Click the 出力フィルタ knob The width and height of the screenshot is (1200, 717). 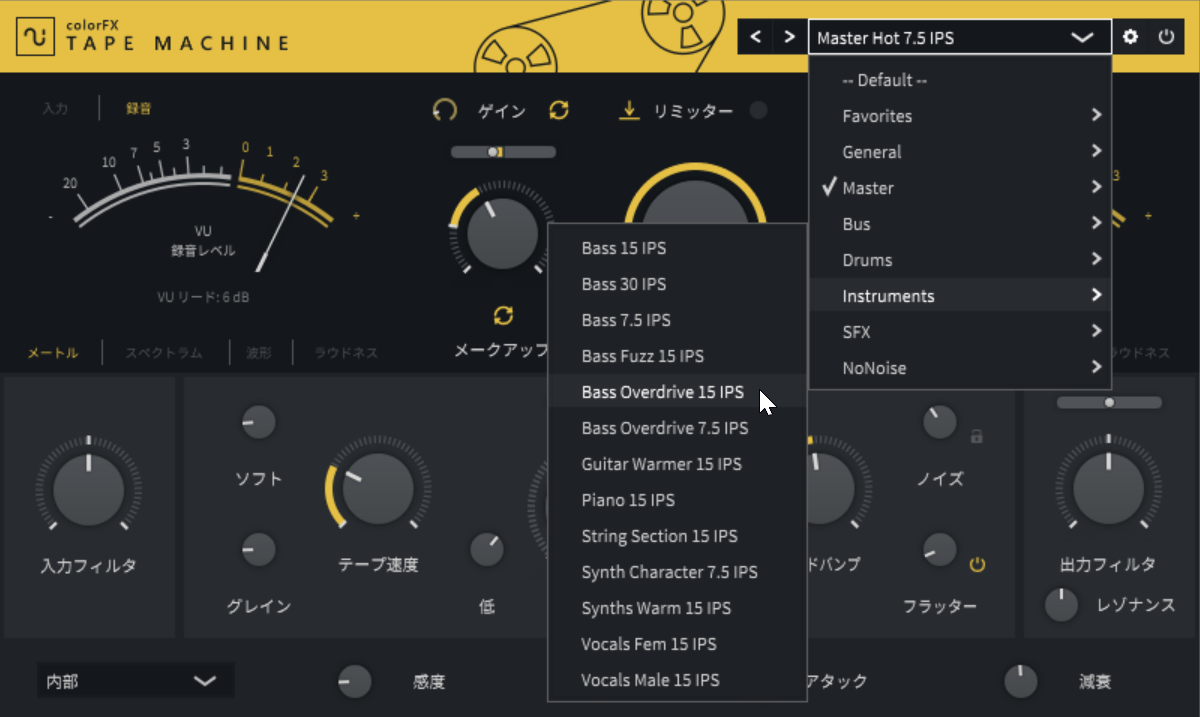point(1109,488)
